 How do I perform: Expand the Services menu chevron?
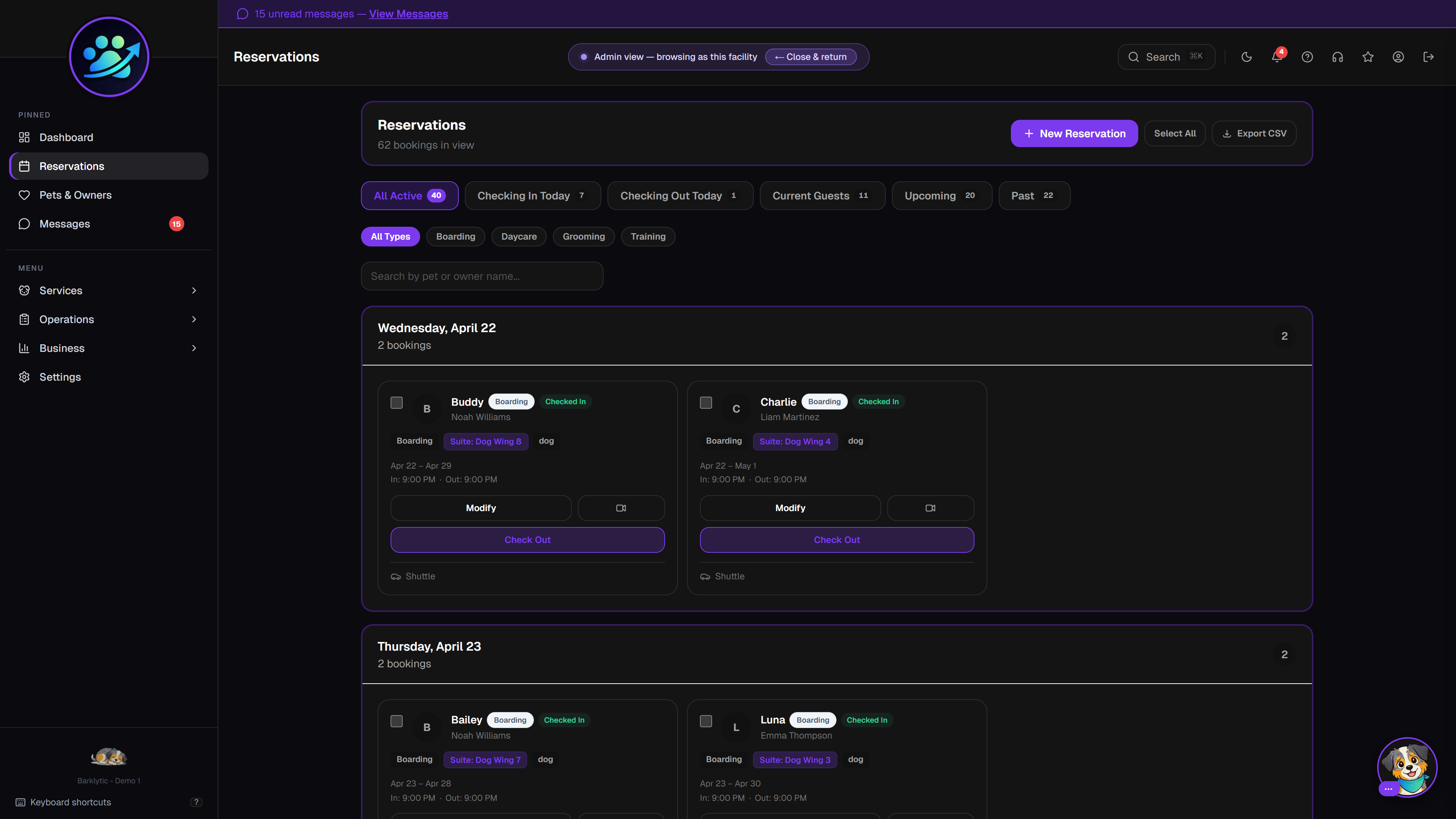point(194,290)
